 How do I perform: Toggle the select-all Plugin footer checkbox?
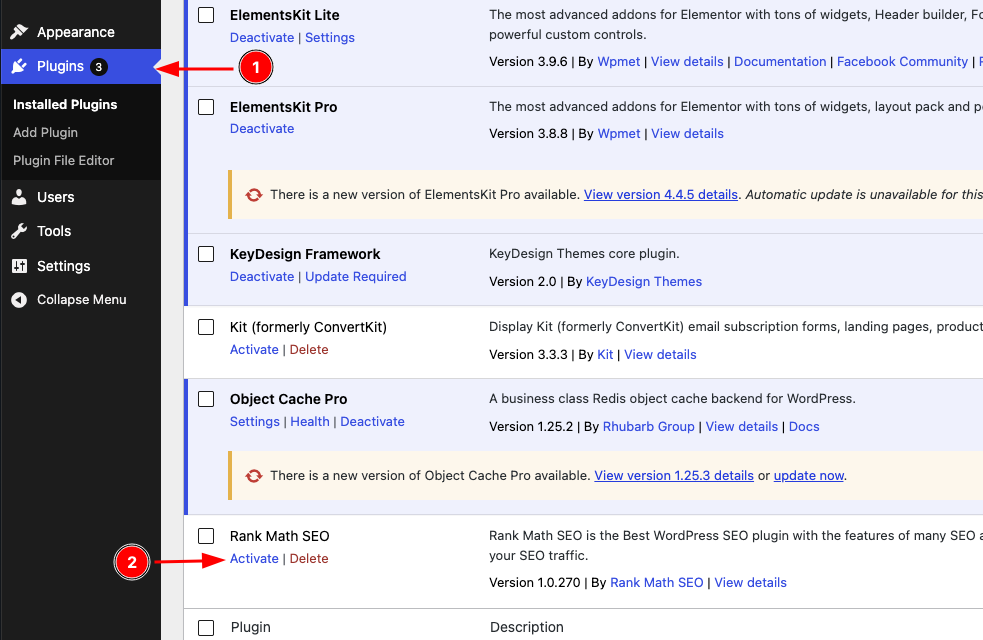tap(206, 627)
